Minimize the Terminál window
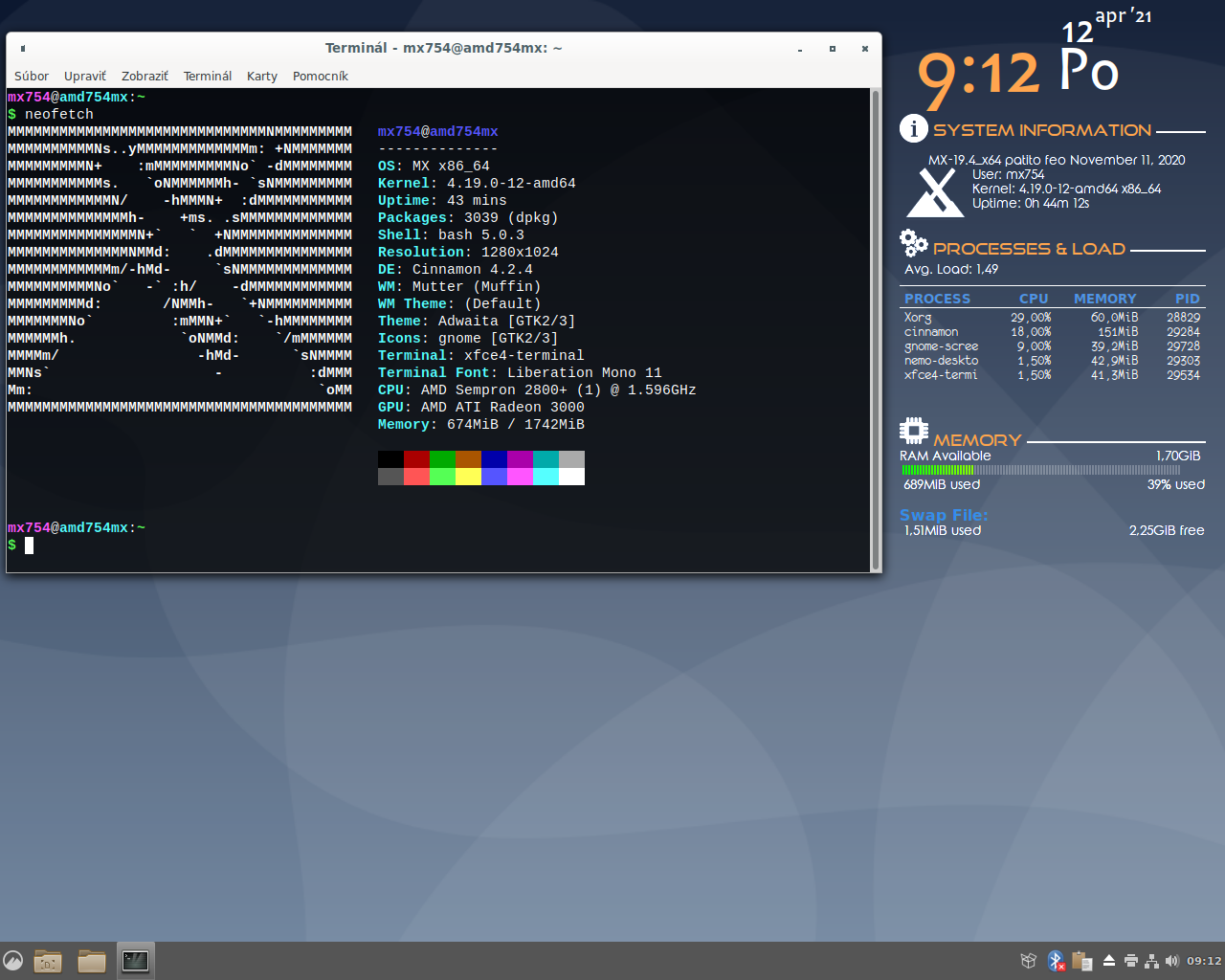Image resolution: width=1225 pixels, height=980 pixels. pyautogui.click(x=800, y=48)
